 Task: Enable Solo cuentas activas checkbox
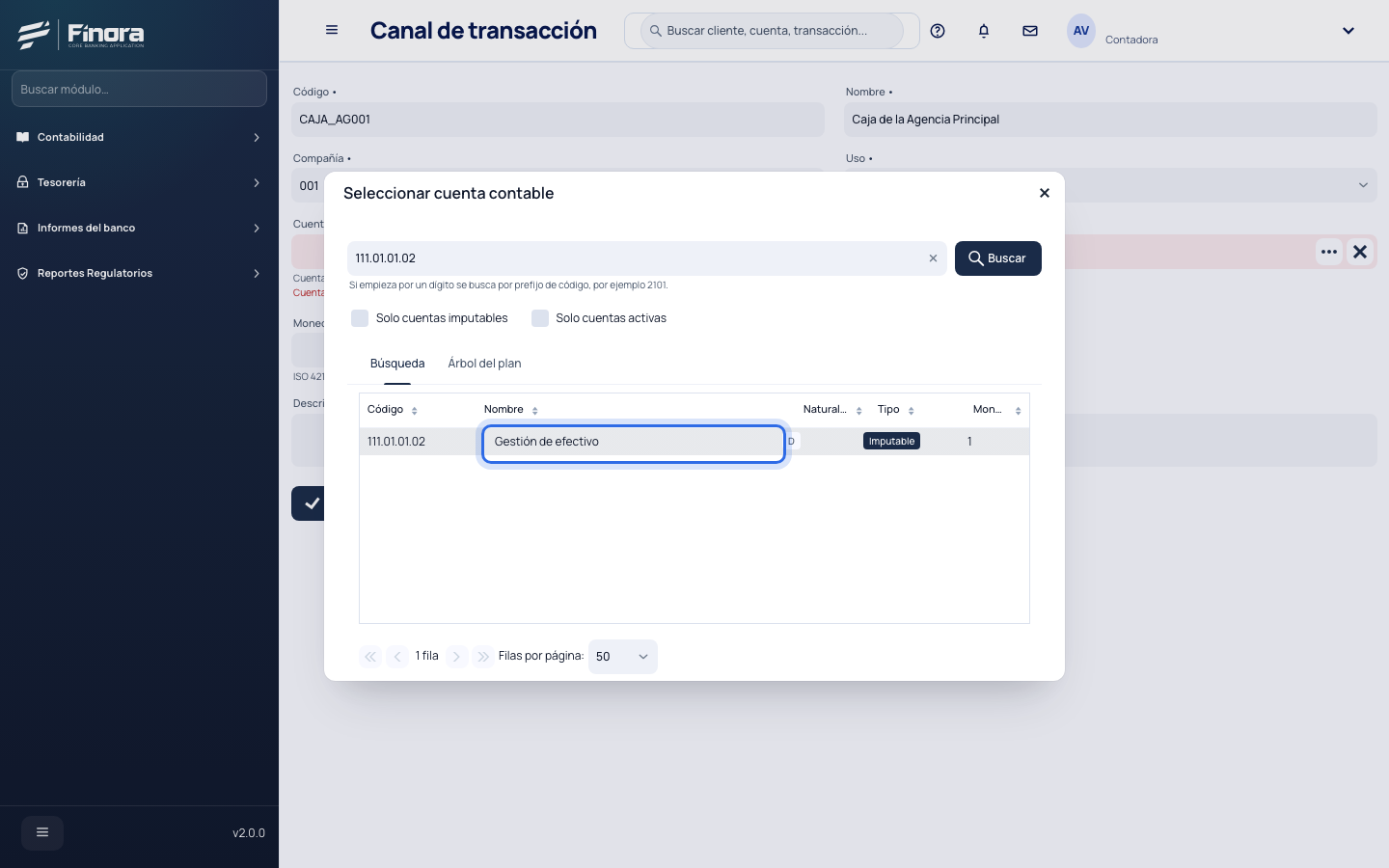pos(540,318)
